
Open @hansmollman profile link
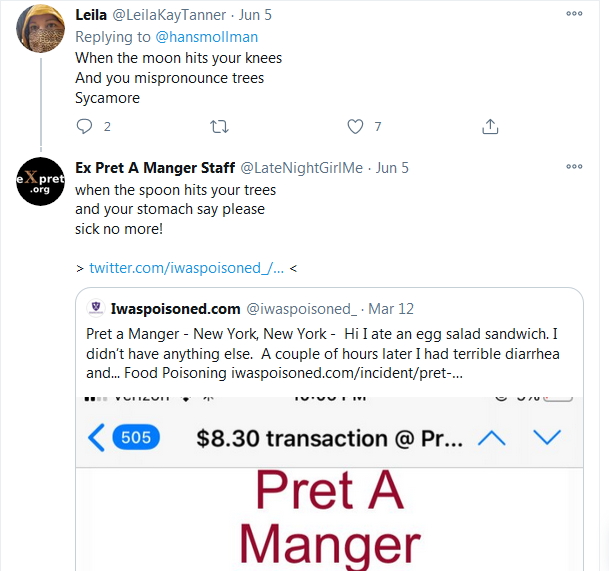(207, 37)
